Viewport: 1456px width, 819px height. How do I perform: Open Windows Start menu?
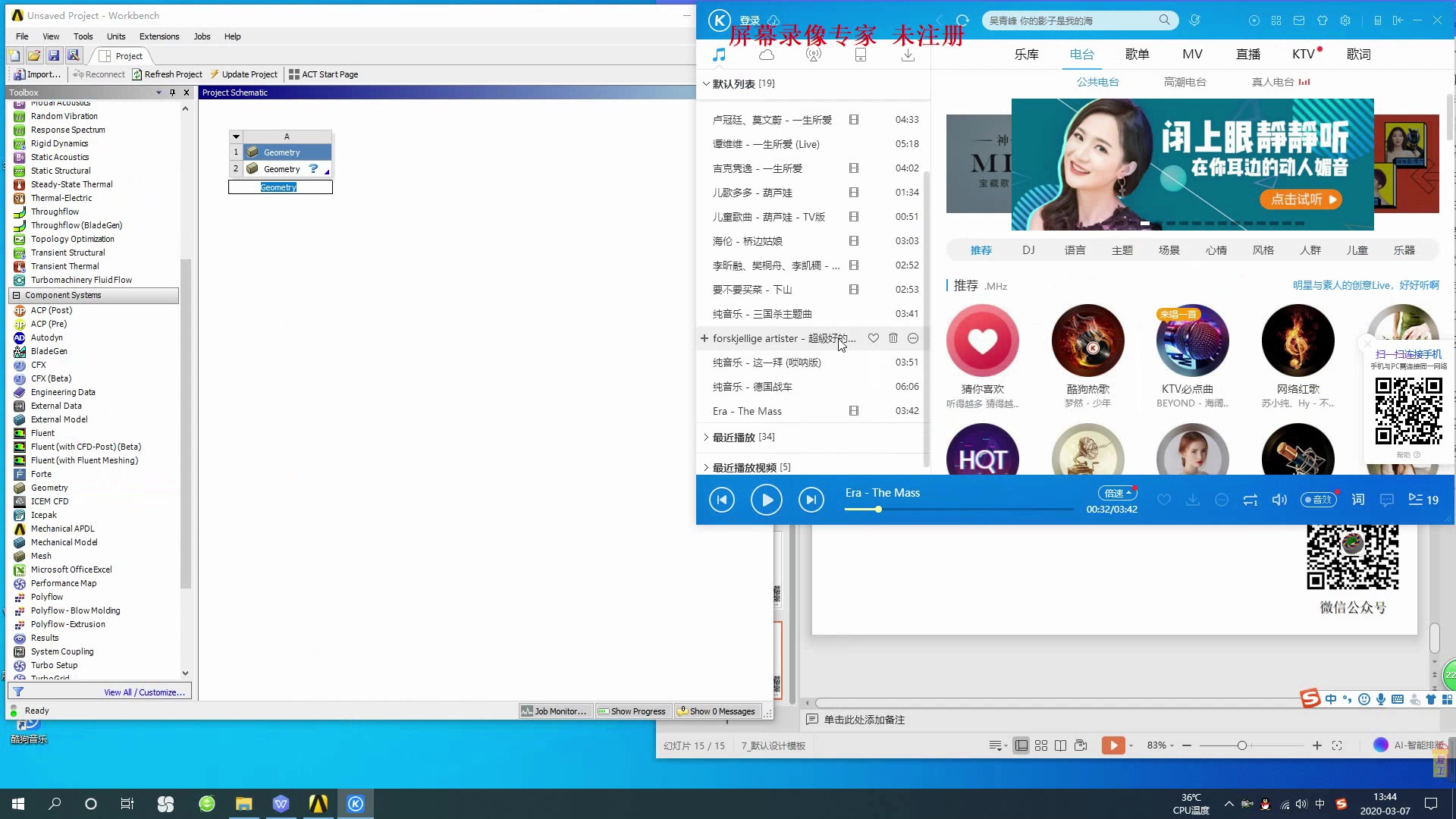tap(18, 804)
